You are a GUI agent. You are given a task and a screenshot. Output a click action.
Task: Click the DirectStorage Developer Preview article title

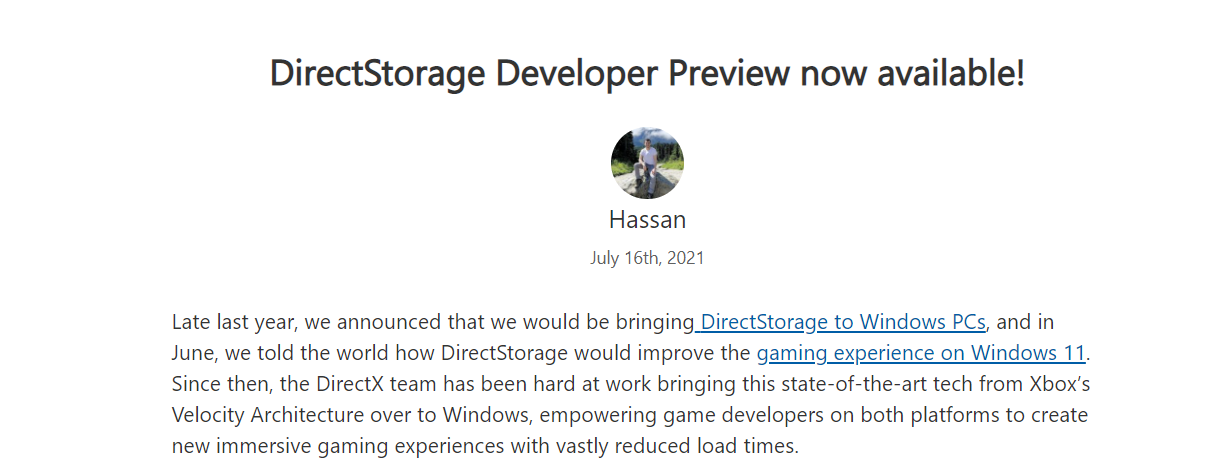(647, 73)
